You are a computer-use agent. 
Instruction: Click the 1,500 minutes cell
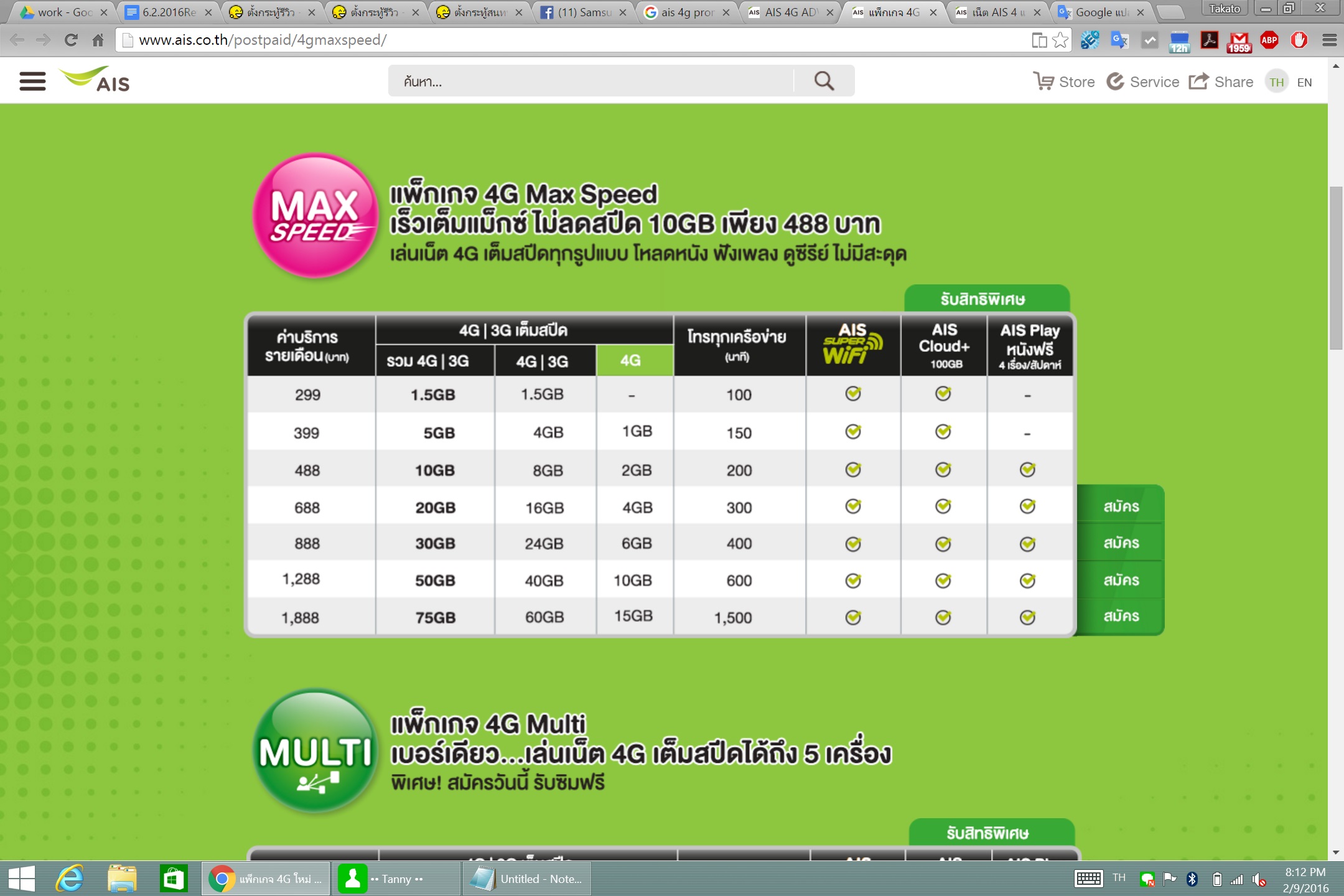click(733, 618)
